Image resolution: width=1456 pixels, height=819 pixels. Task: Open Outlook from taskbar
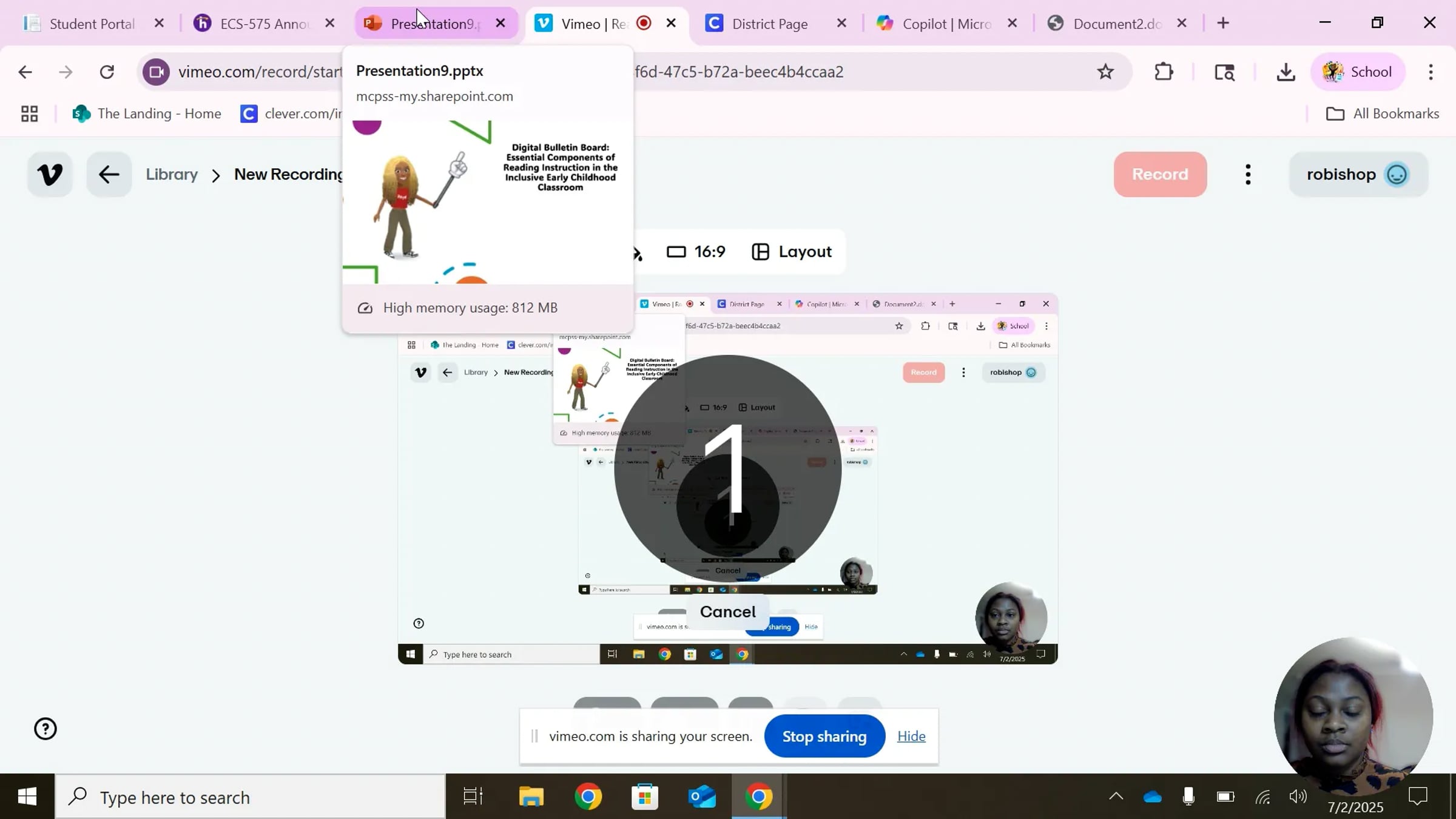click(x=702, y=797)
